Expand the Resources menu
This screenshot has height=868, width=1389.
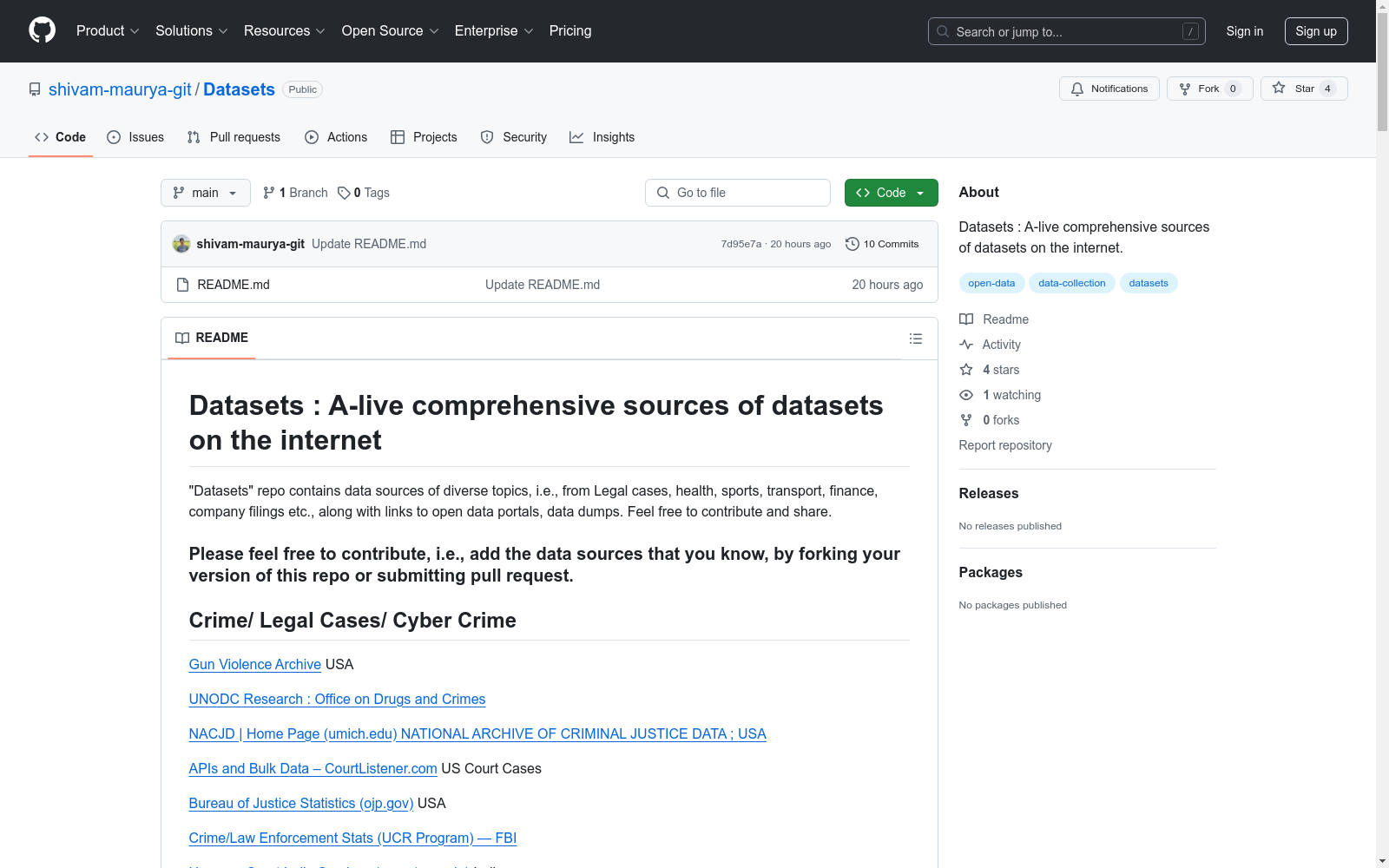[x=285, y=31]
